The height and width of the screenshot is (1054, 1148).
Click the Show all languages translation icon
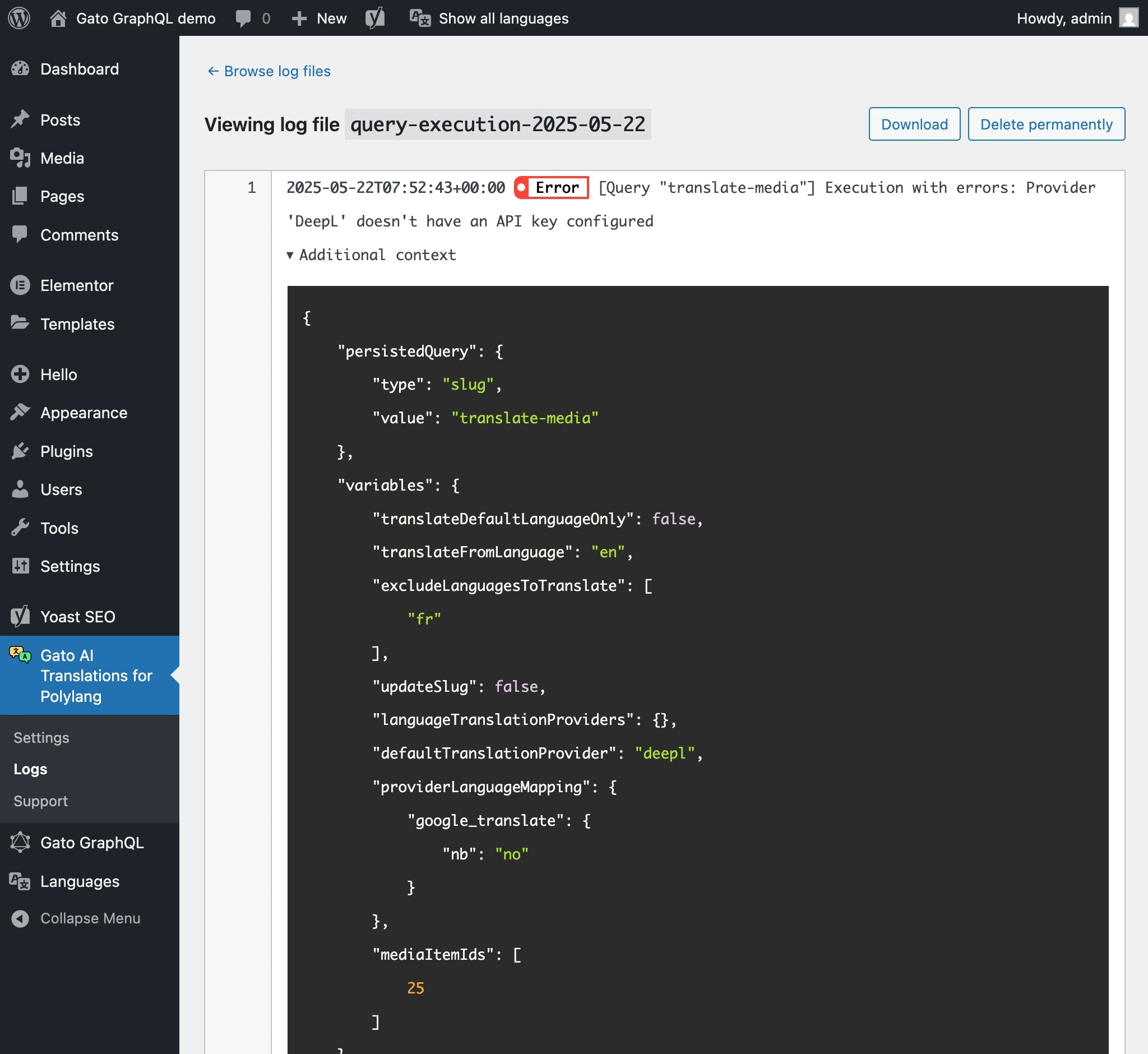420,19
